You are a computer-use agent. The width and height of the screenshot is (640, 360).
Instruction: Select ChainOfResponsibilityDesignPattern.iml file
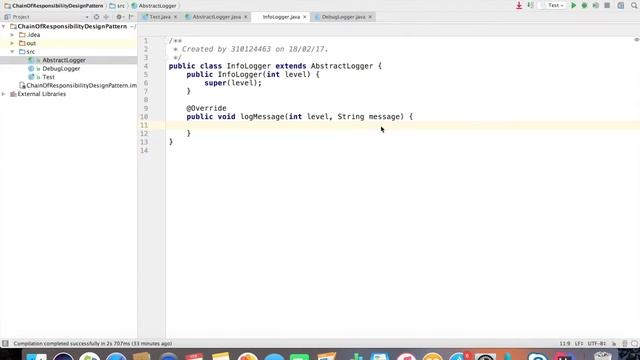click(x=82, y=85)
